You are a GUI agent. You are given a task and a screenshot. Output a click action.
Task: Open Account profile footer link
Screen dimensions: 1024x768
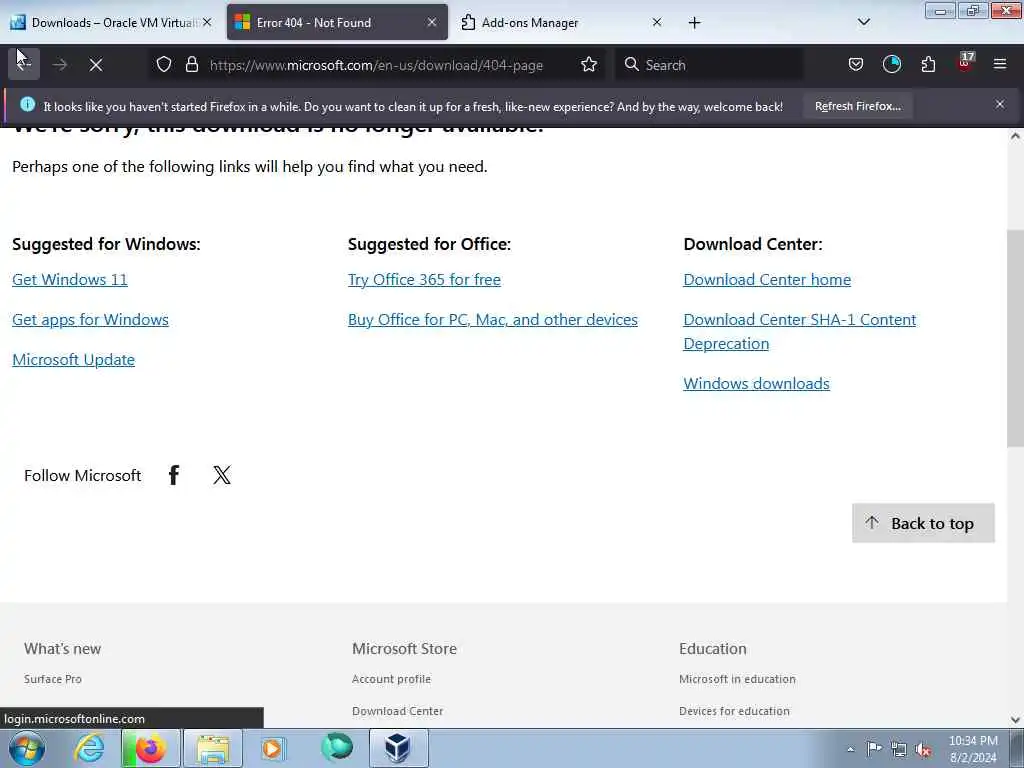click(x=391, y=679)
